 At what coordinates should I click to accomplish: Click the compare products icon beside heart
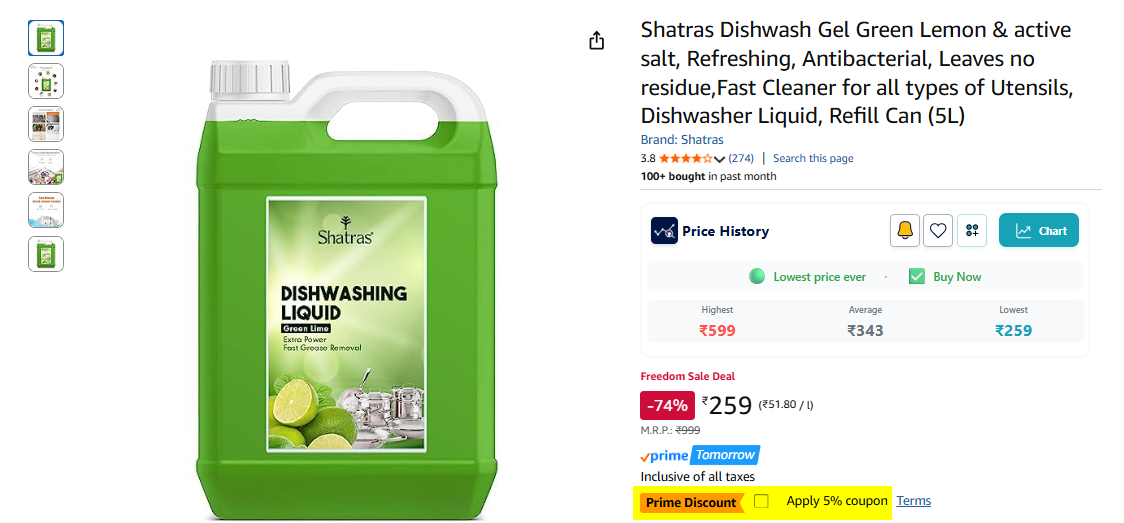tap(972, 231)
